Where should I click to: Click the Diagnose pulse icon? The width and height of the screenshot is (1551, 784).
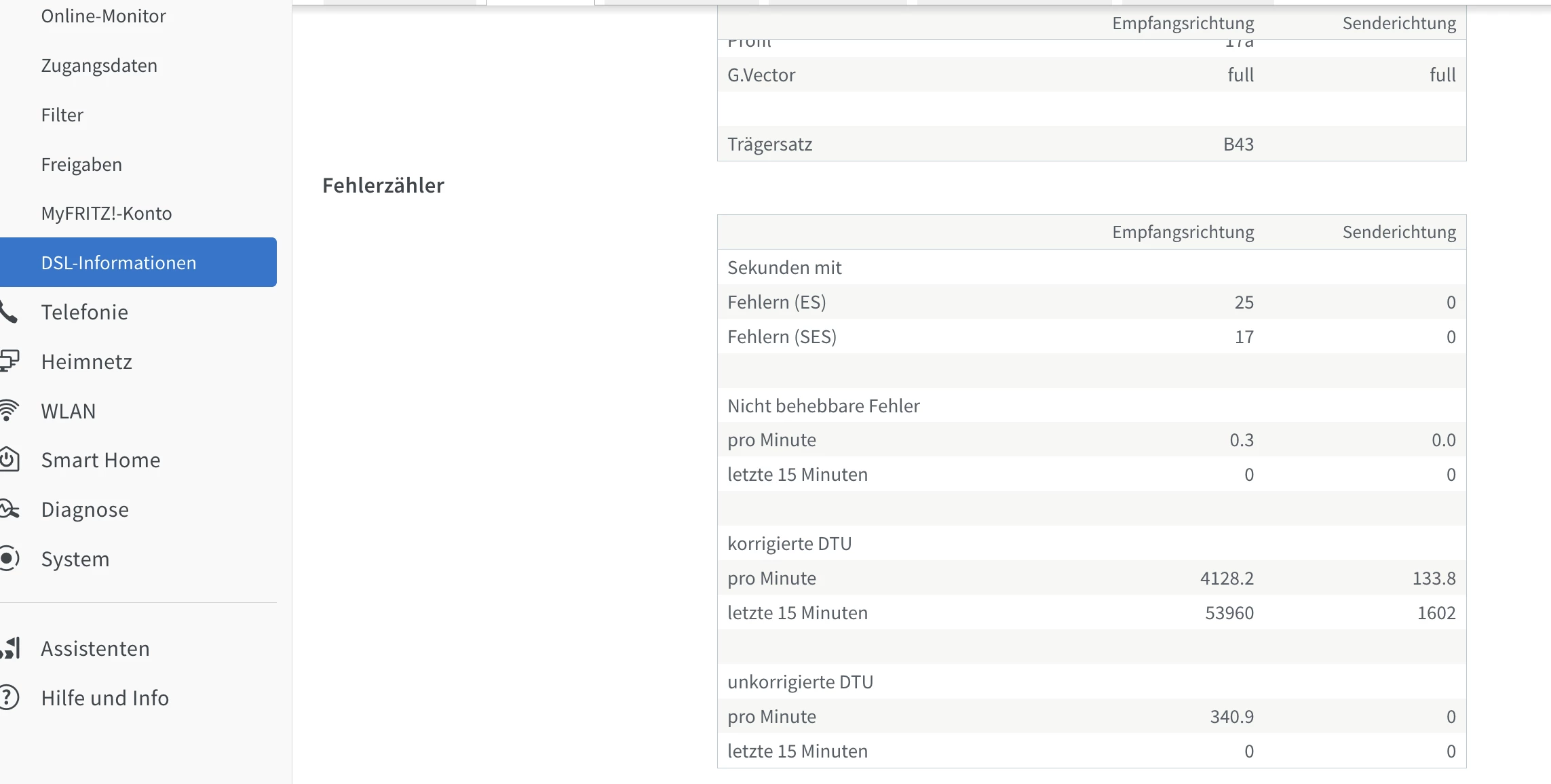pyautogui.click(x=9, y=509)
